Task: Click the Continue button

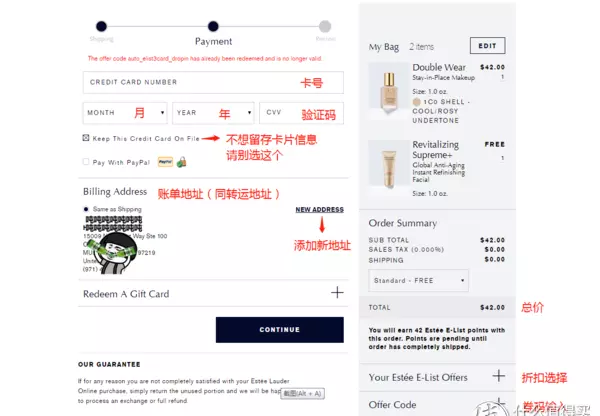Action: [280, 330]
